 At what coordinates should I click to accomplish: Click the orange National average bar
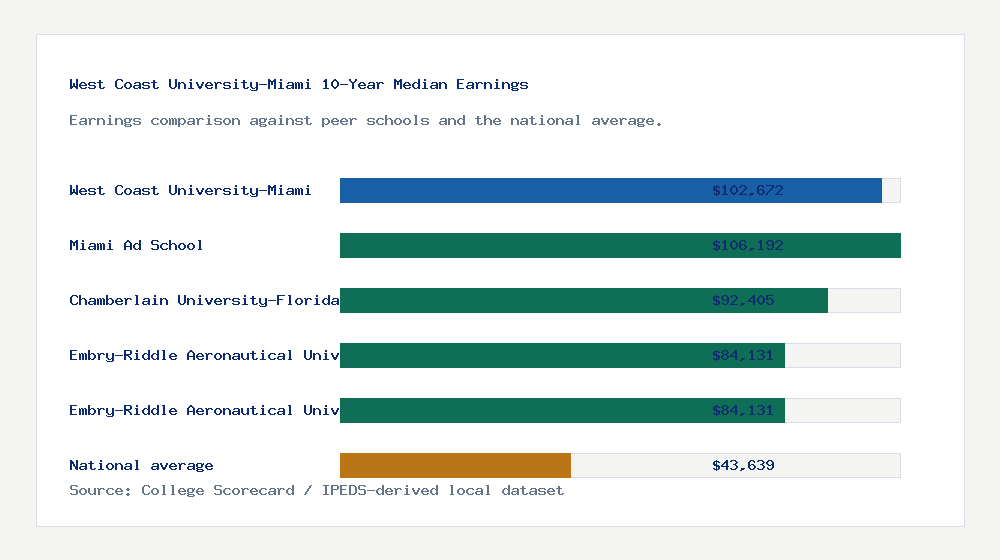point(455,466)
